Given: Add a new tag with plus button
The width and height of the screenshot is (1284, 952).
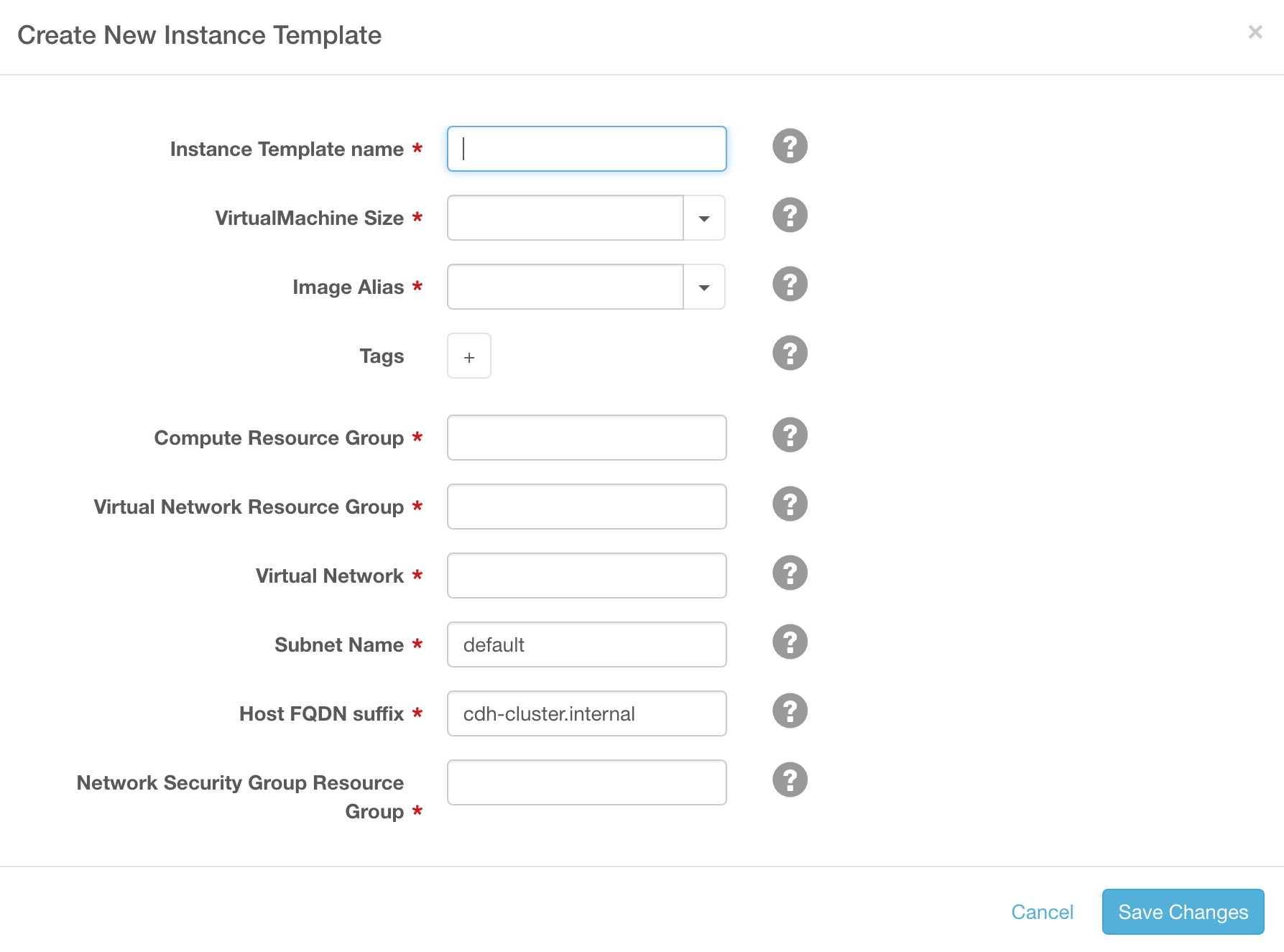Looking at the screenshot, I should 469,356.
